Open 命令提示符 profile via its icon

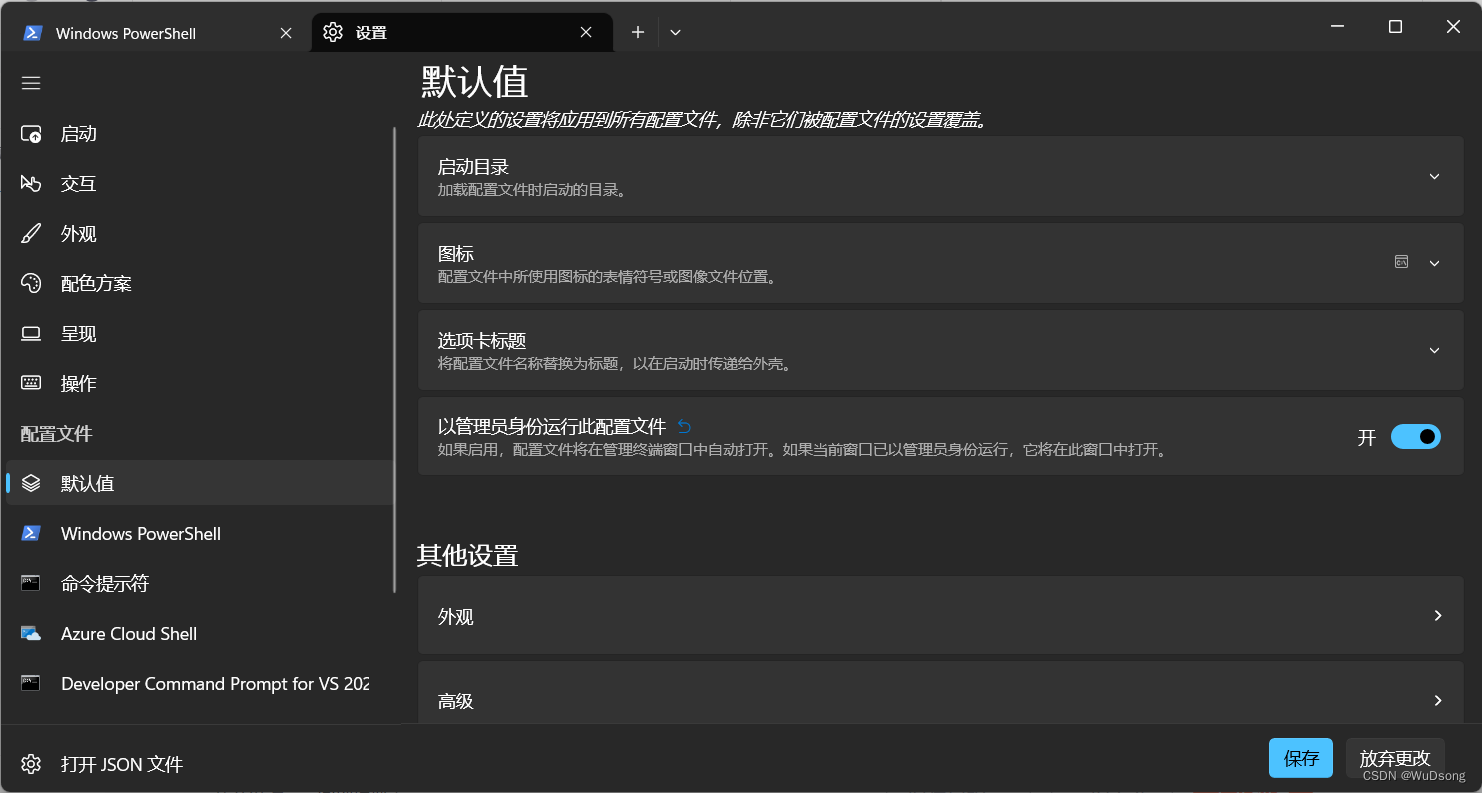[31, 583]
